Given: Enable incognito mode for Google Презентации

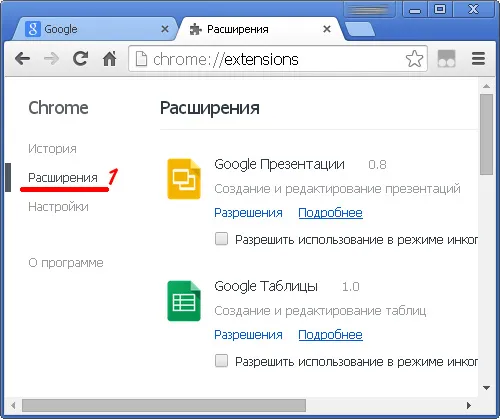Looking at the screenshot, I should pyautogui.click(x=221, y=239).
